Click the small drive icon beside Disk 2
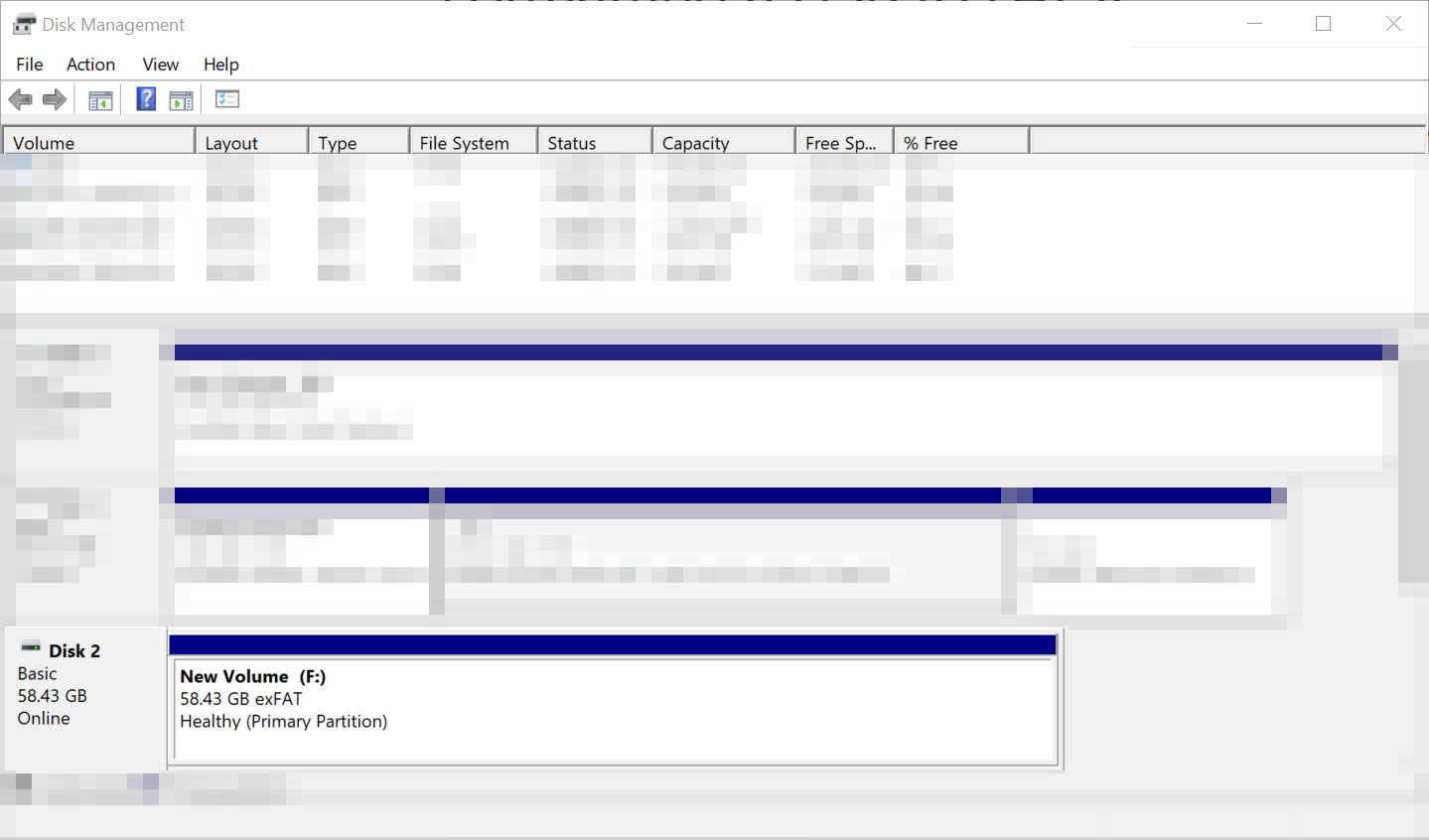 [x=31, y=647]
